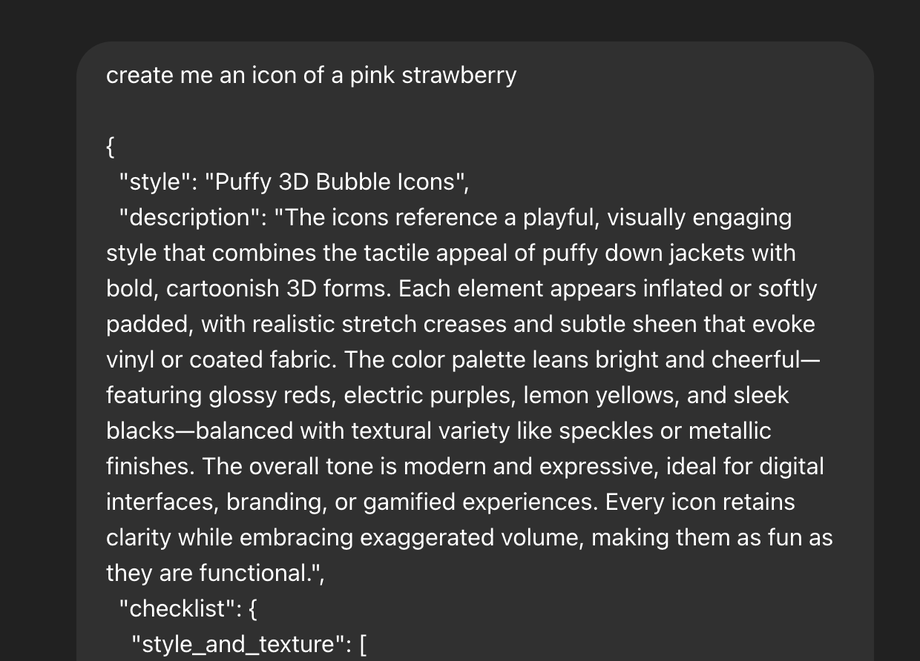Click the "create me an icon" prompt line
The image size is (920, 661).
click(x=310, y=76)
